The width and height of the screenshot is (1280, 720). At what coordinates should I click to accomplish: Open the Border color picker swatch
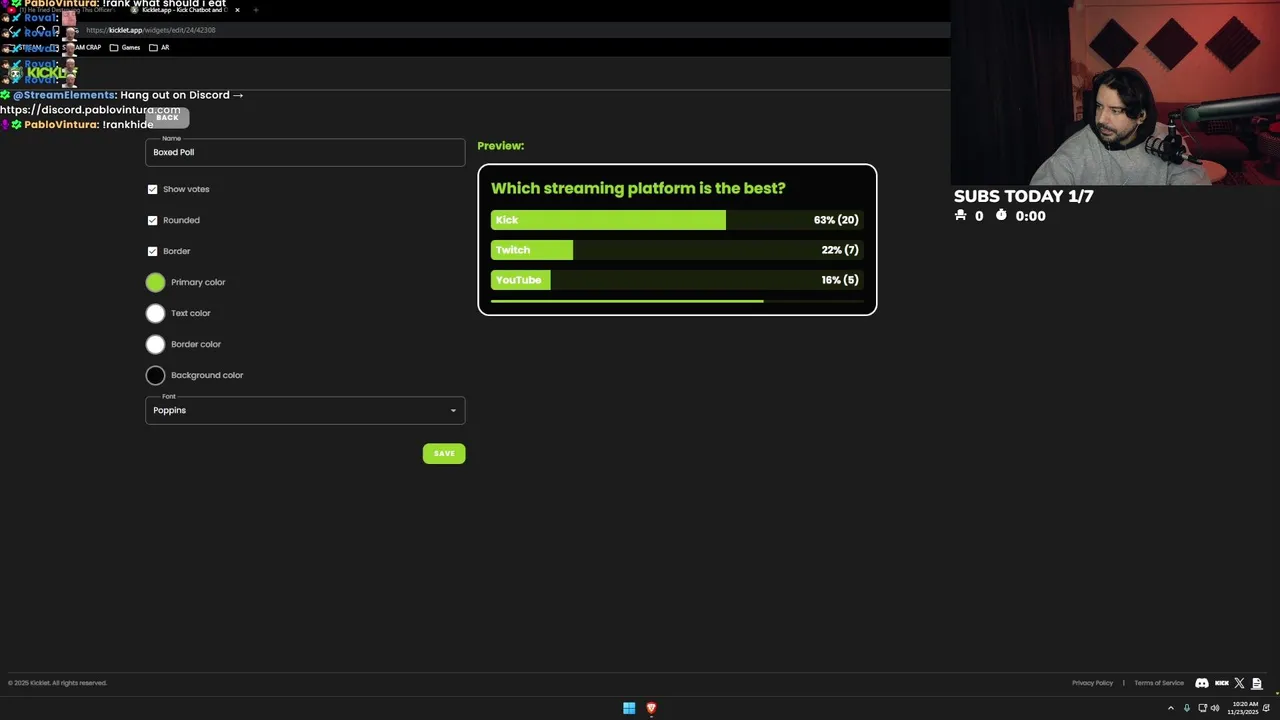tap(155, 344)
